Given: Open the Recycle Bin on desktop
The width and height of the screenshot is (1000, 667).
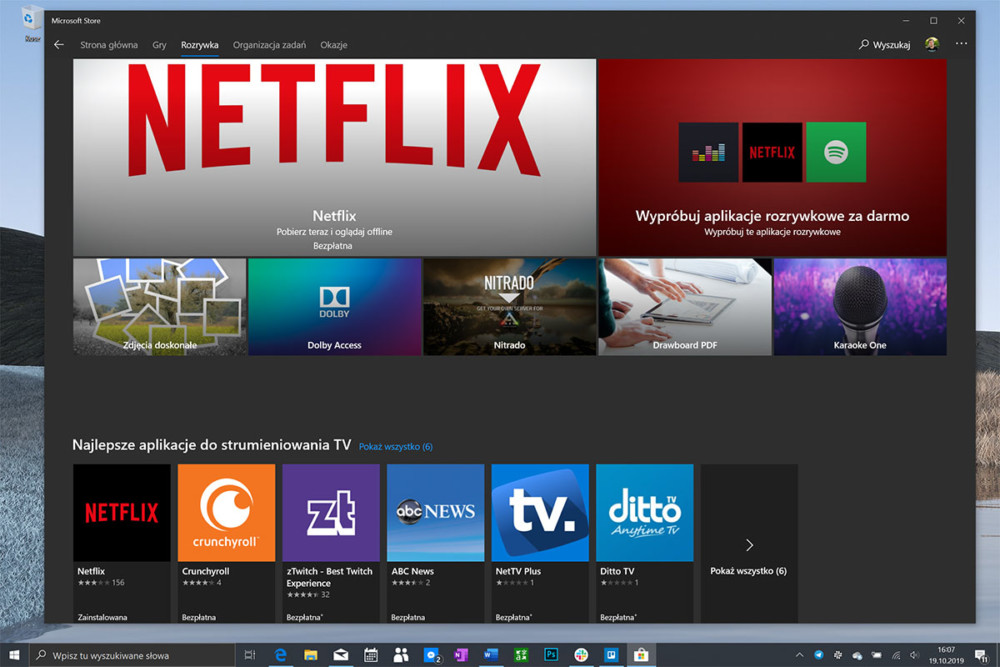Looking at the screenshot, I should (31, 23).
